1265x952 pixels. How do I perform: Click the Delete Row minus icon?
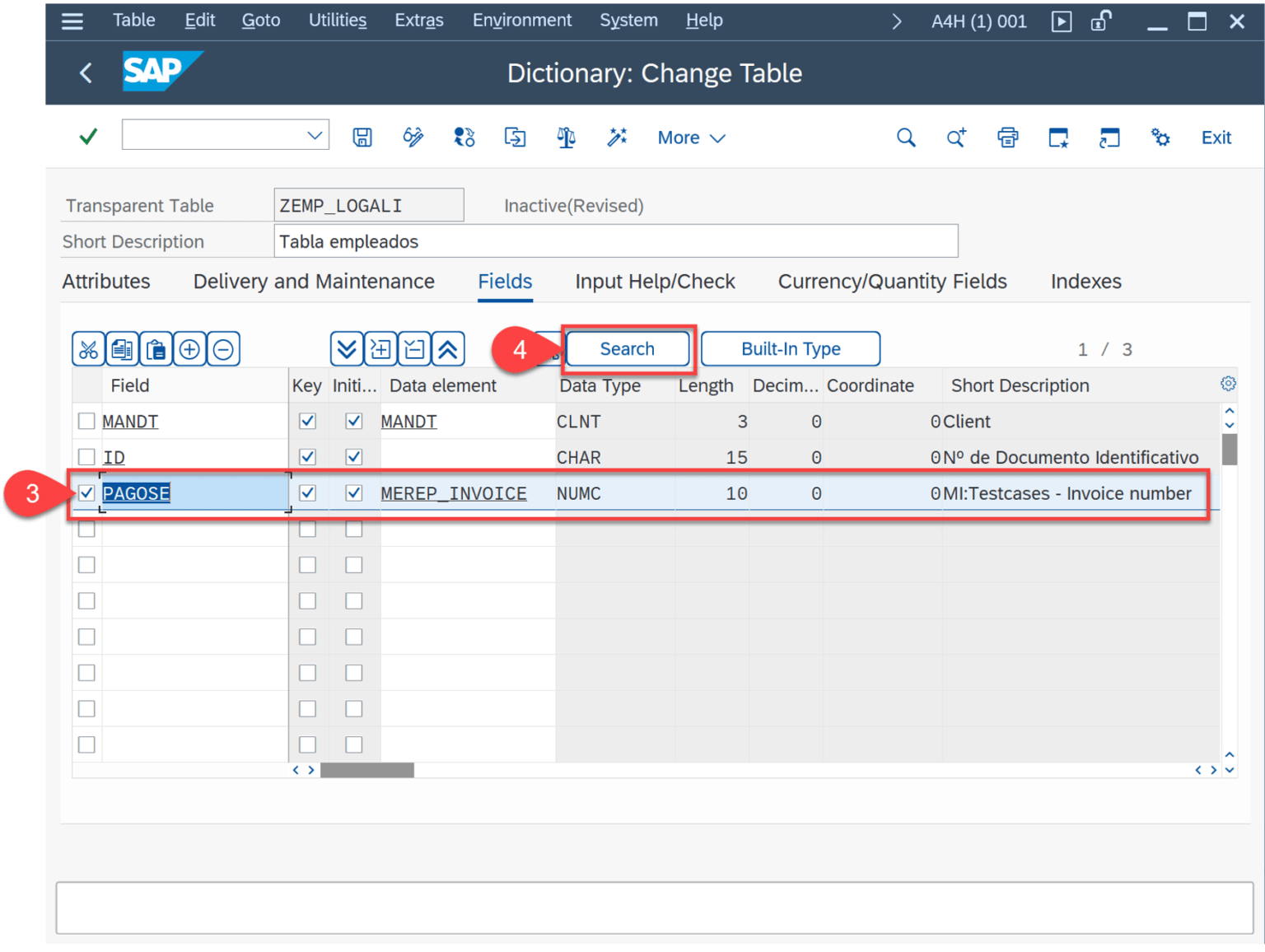[223, 349]
